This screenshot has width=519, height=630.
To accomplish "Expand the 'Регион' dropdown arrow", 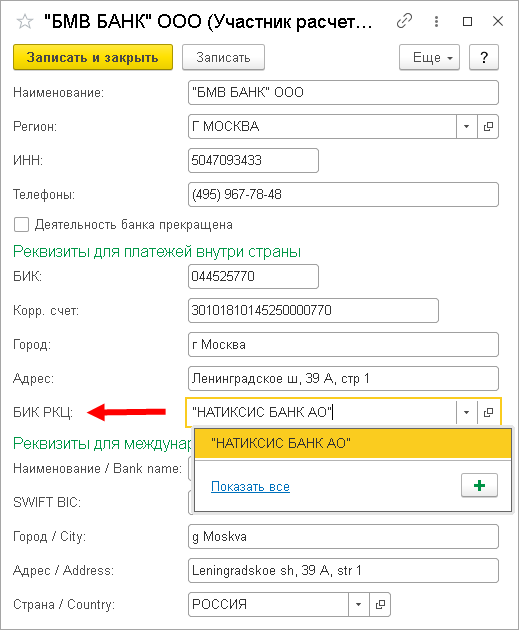I will pos(466,127).
